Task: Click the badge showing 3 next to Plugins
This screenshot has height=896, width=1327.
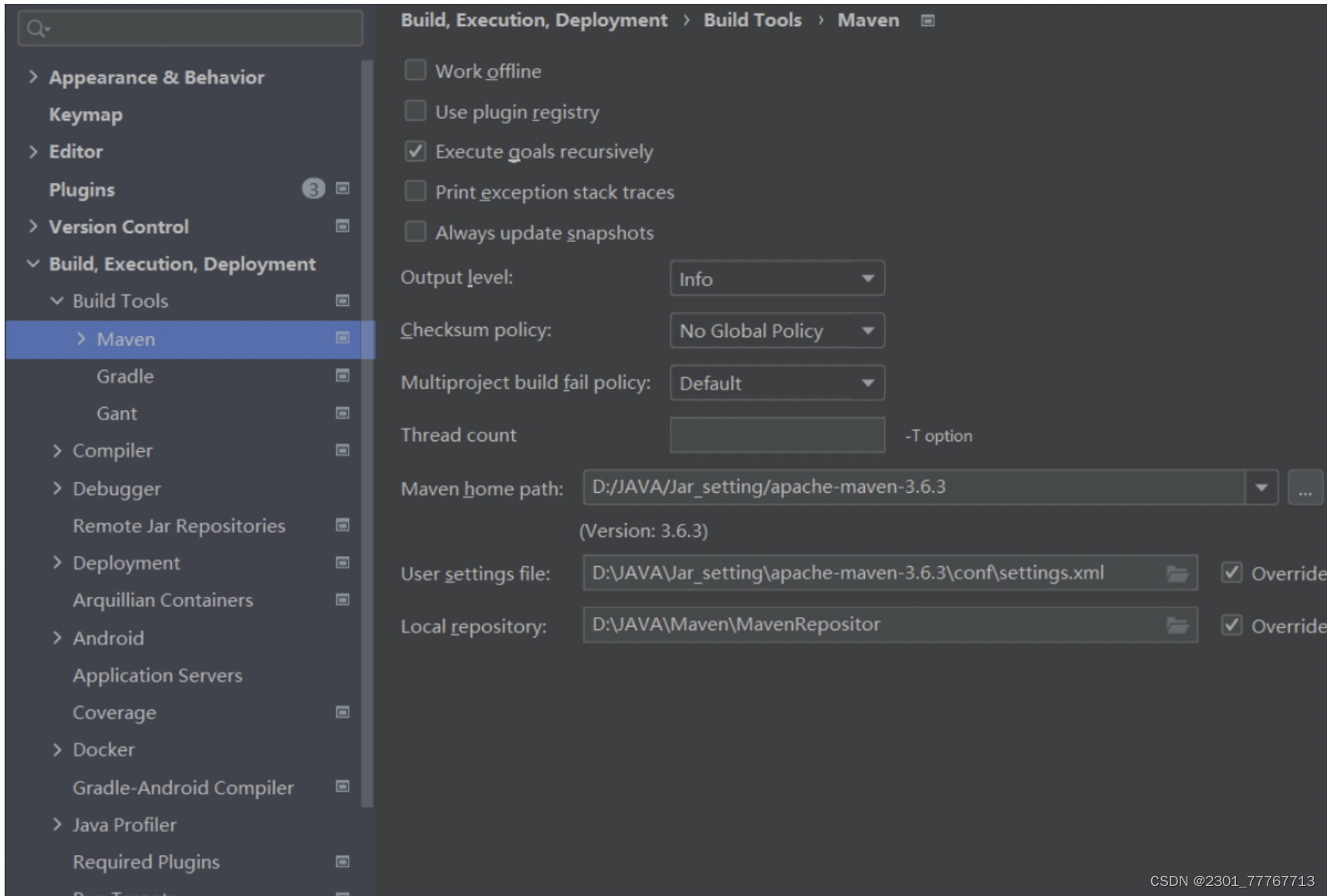Action: click(x=313, y=188)
